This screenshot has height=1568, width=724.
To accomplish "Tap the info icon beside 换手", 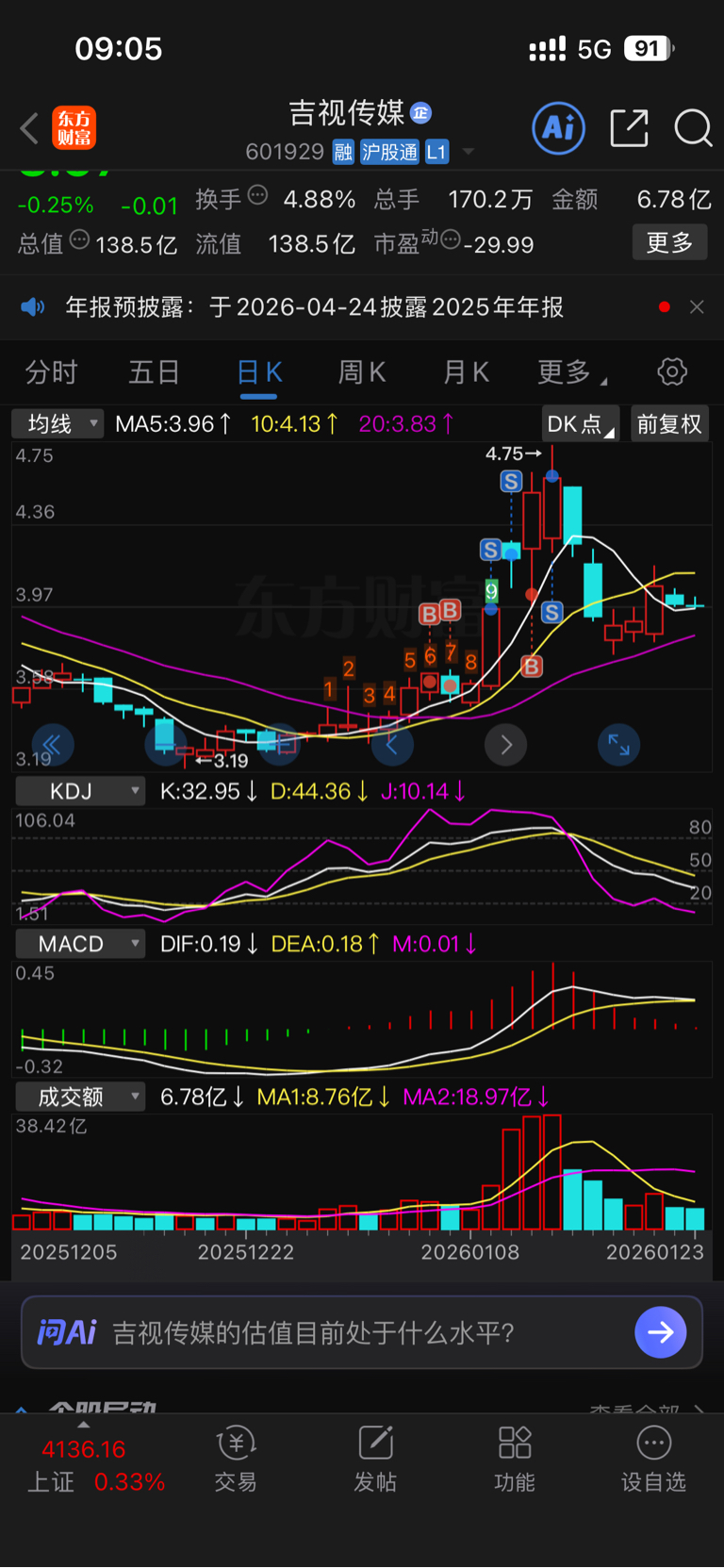I will click(257, 195).
